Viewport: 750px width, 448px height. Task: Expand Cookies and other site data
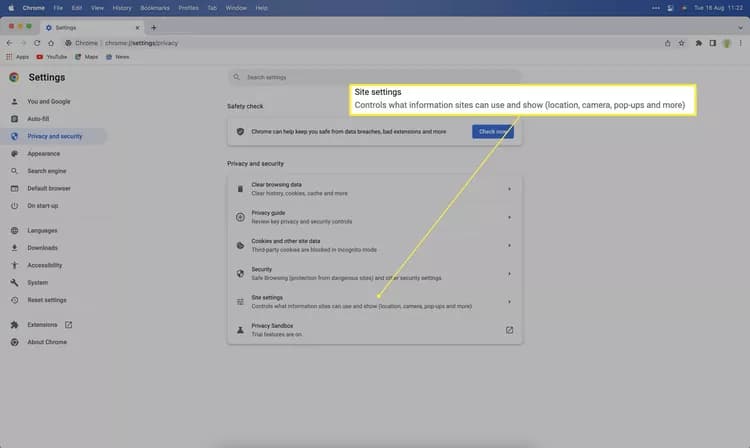coord(375,245)
